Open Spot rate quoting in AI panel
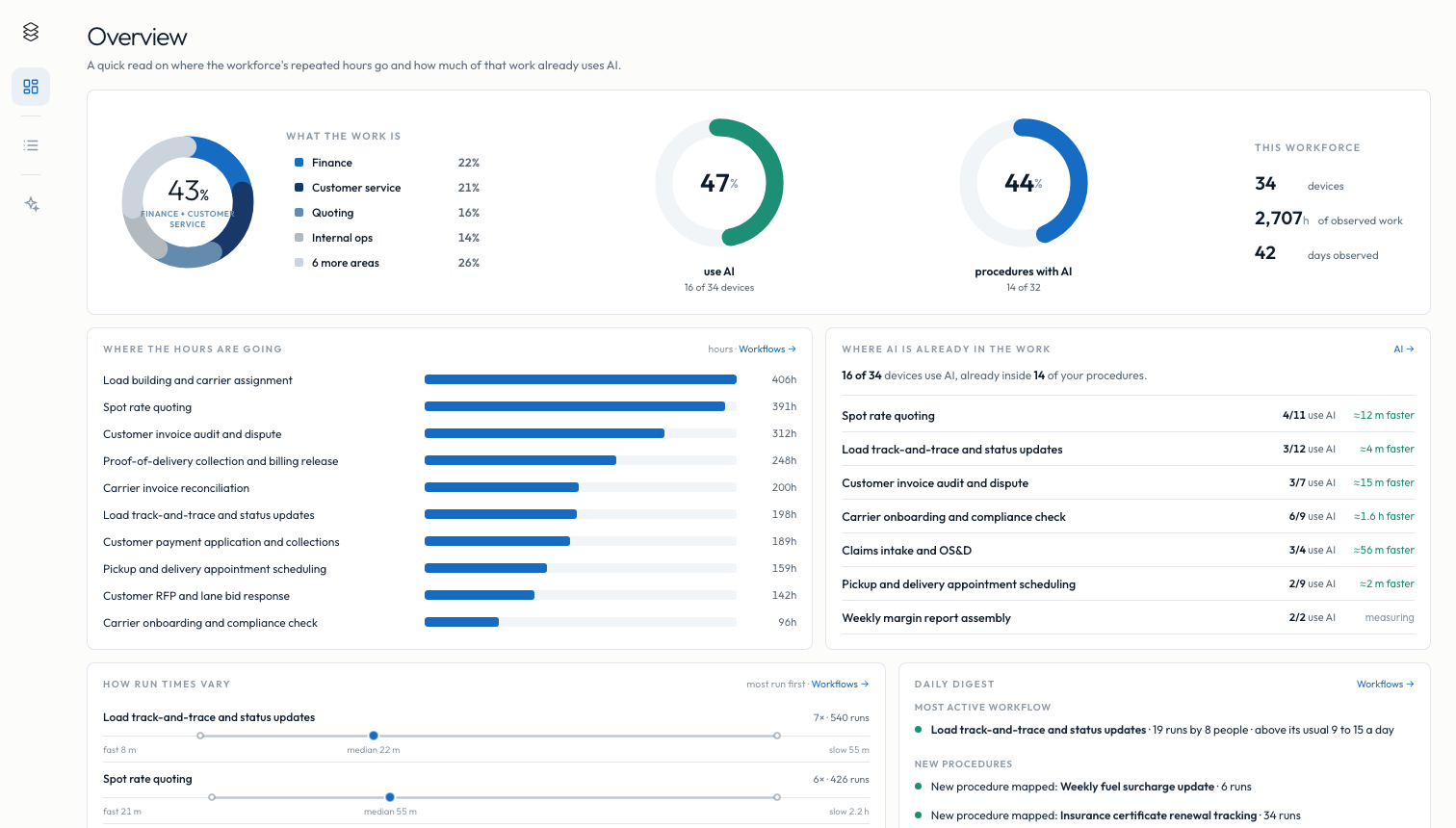Screen dimensions: 1456x828 pos(1128,416)
